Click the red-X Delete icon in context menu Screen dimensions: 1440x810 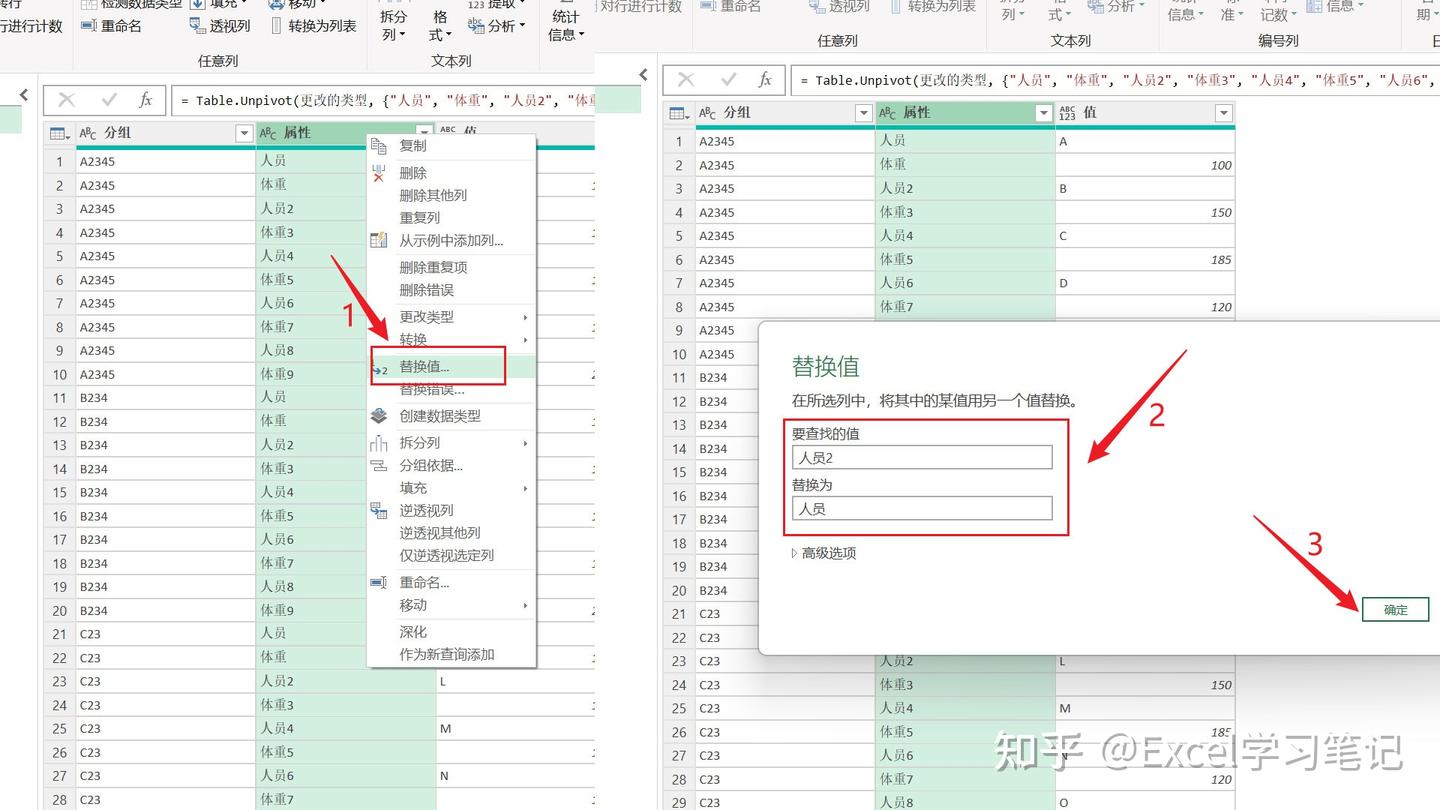coord(379,173)
